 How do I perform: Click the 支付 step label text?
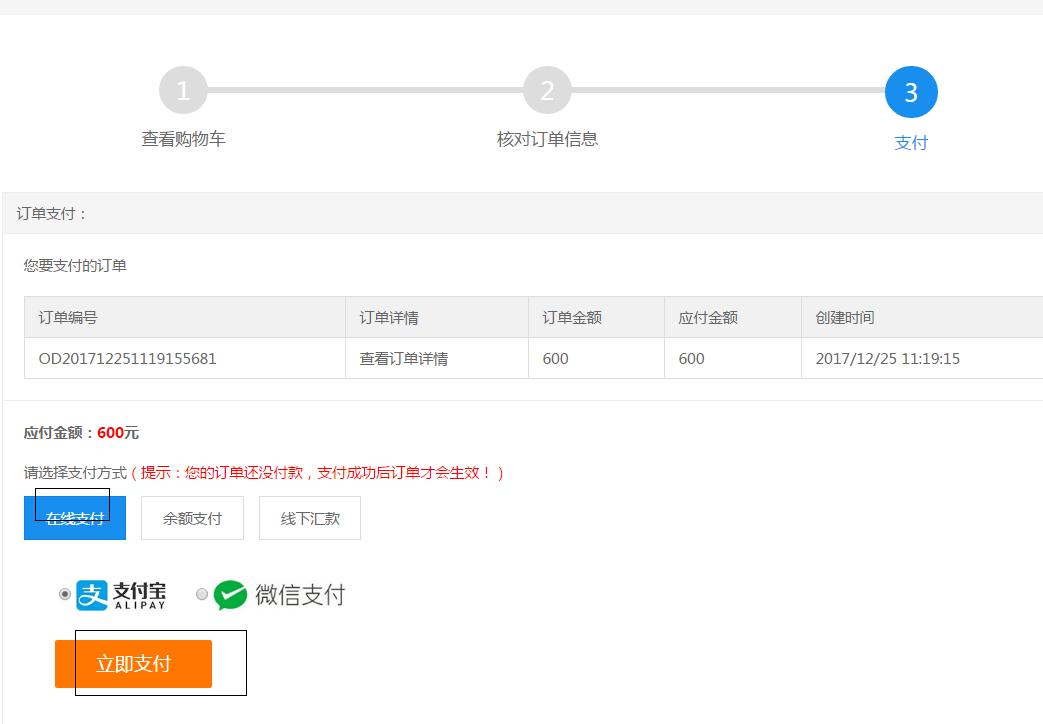coord(911,142)
